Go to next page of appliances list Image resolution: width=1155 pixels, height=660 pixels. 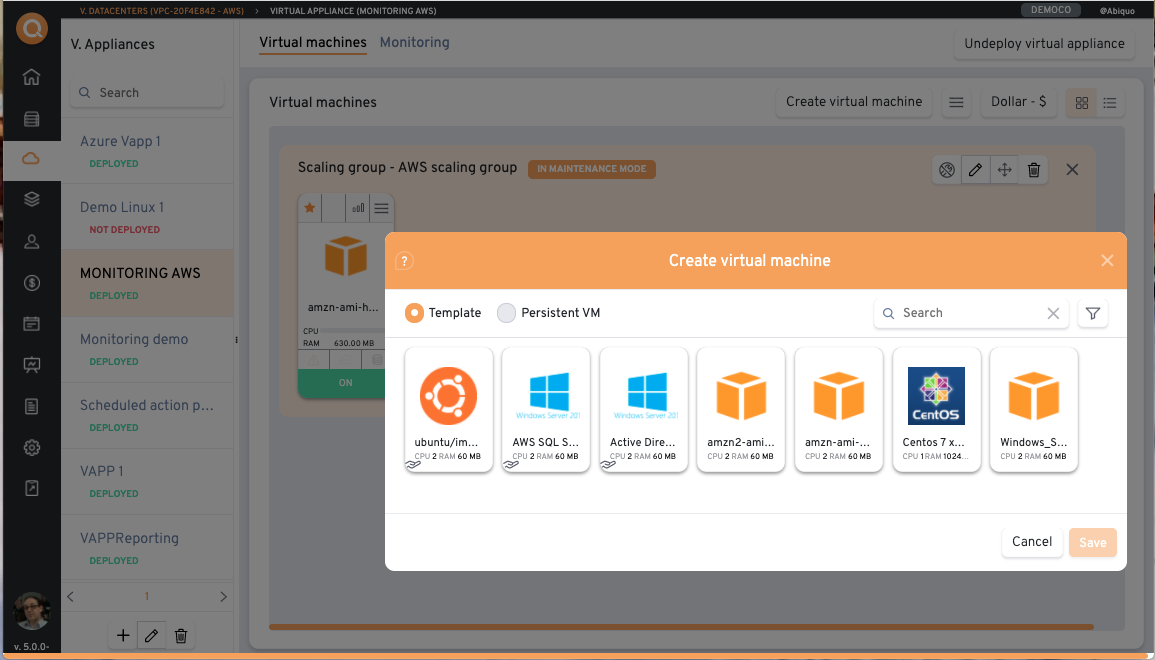223,597
